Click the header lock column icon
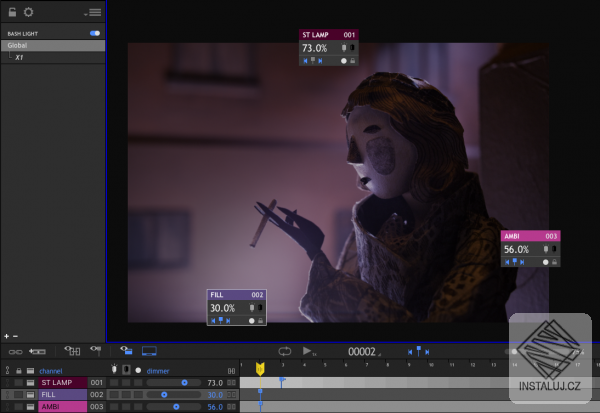This screenshot has height=413, width=600. point(19,371)
